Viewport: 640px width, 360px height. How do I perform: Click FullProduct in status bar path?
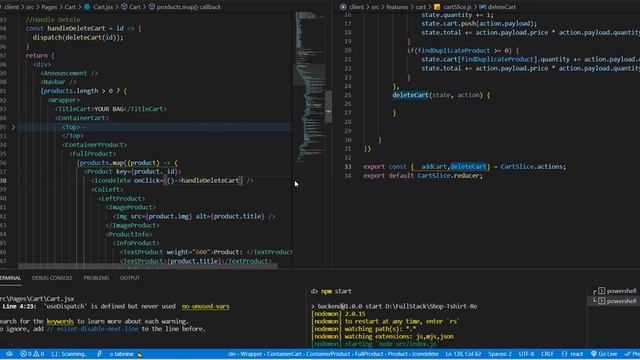369,354
